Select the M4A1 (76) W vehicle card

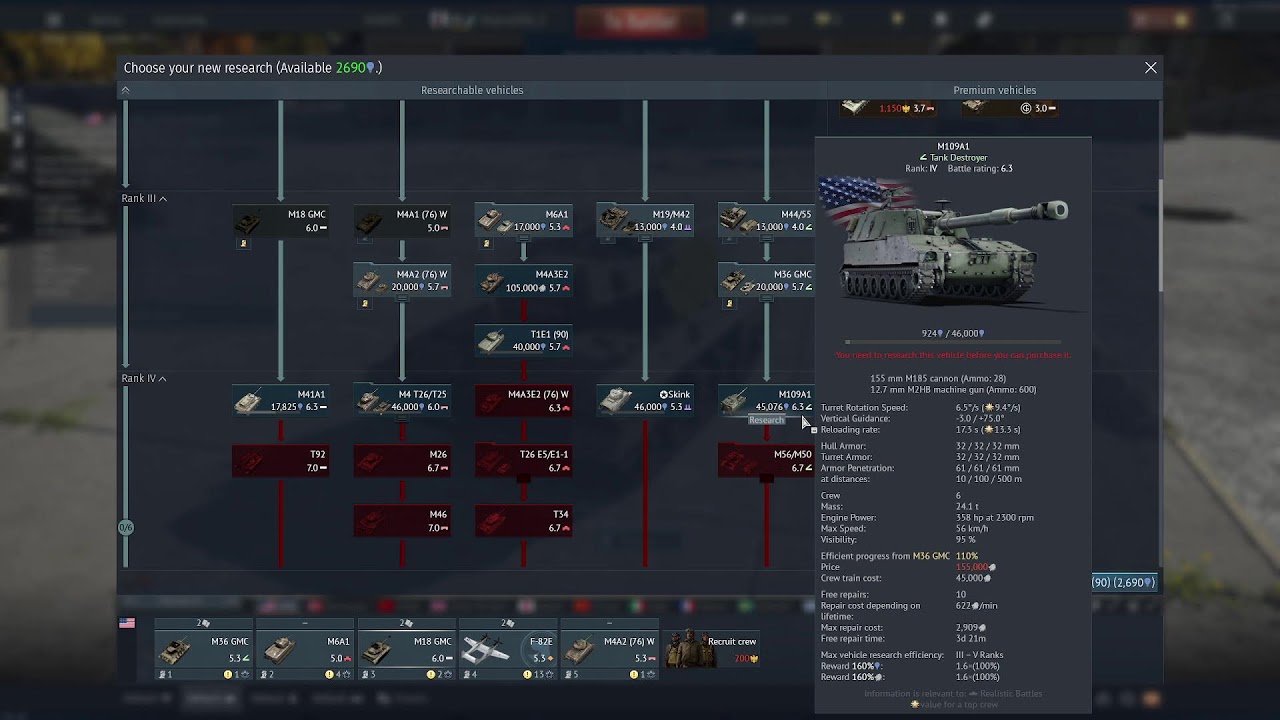coord(402,221)
